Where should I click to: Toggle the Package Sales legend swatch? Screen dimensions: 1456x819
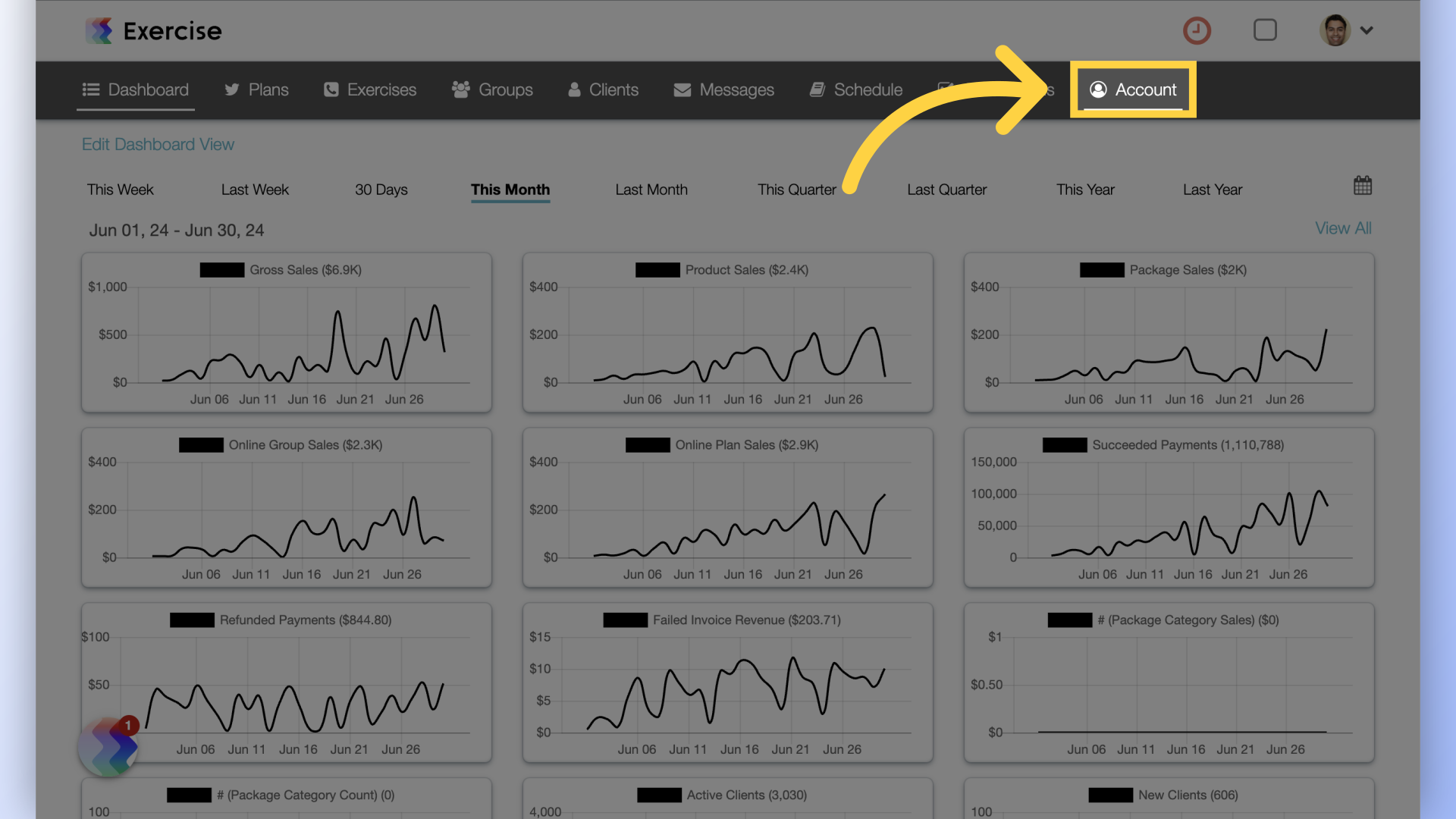pos(1102,270)
